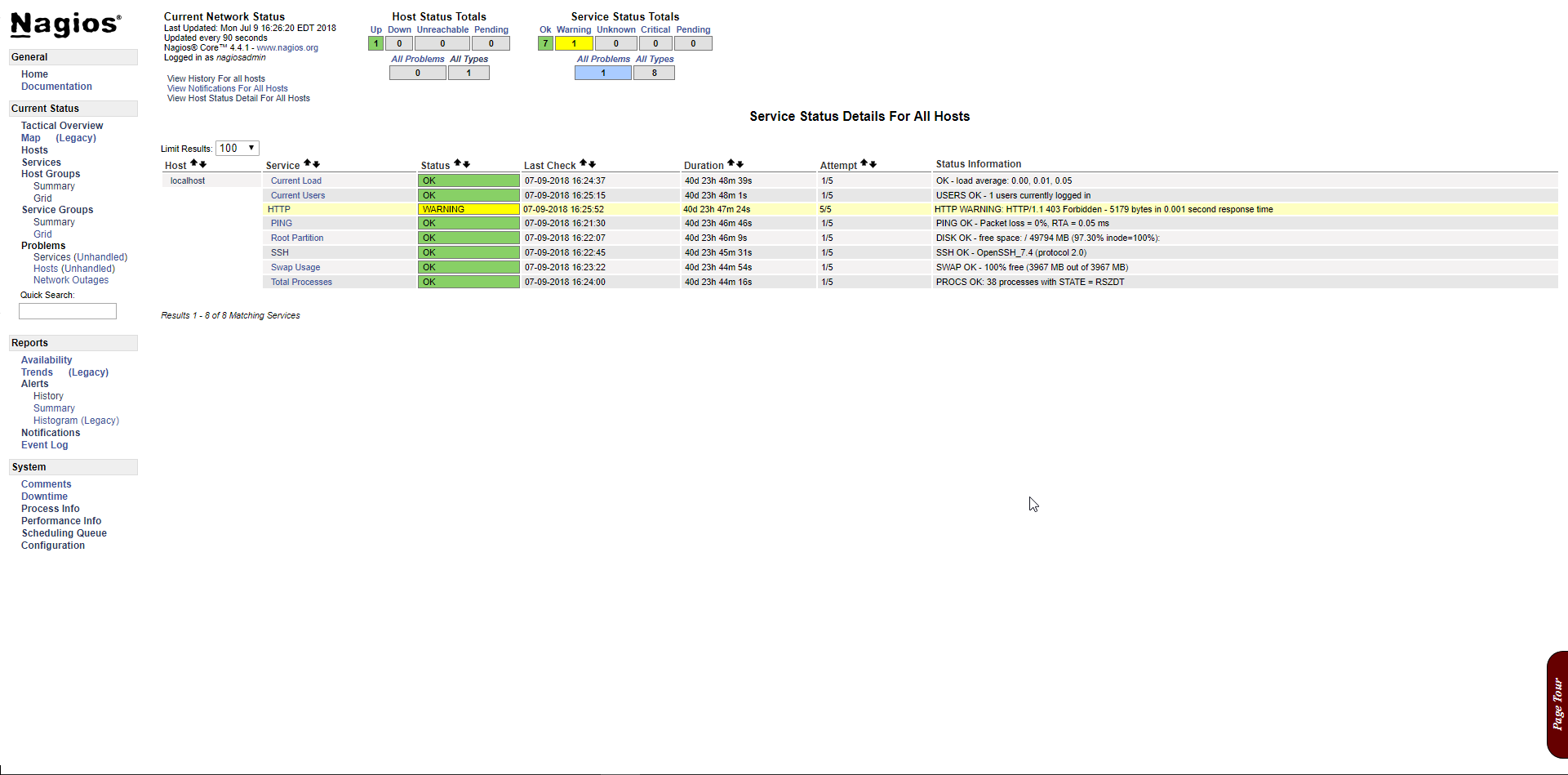Click View Notifications For All Hosts link
This screenshot has width=1568, height=775.
[x=227, y=88]
